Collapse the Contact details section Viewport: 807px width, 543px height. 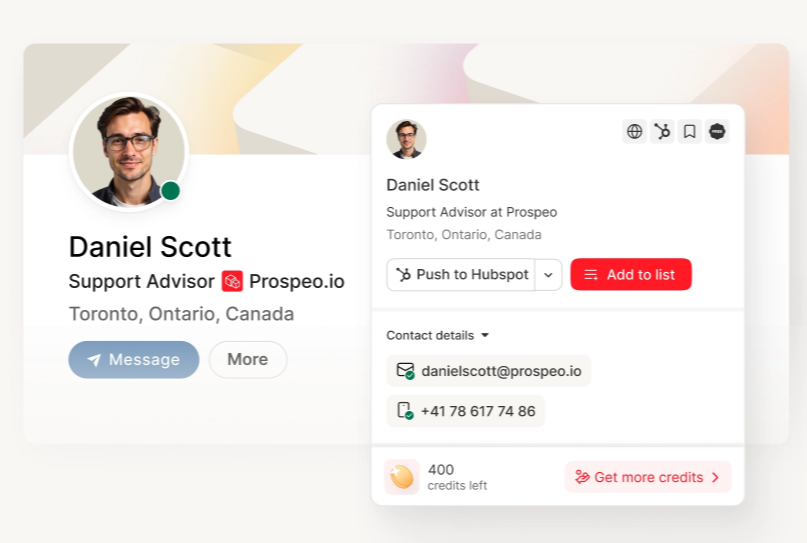pyautogui.click(x=437, y=336)
